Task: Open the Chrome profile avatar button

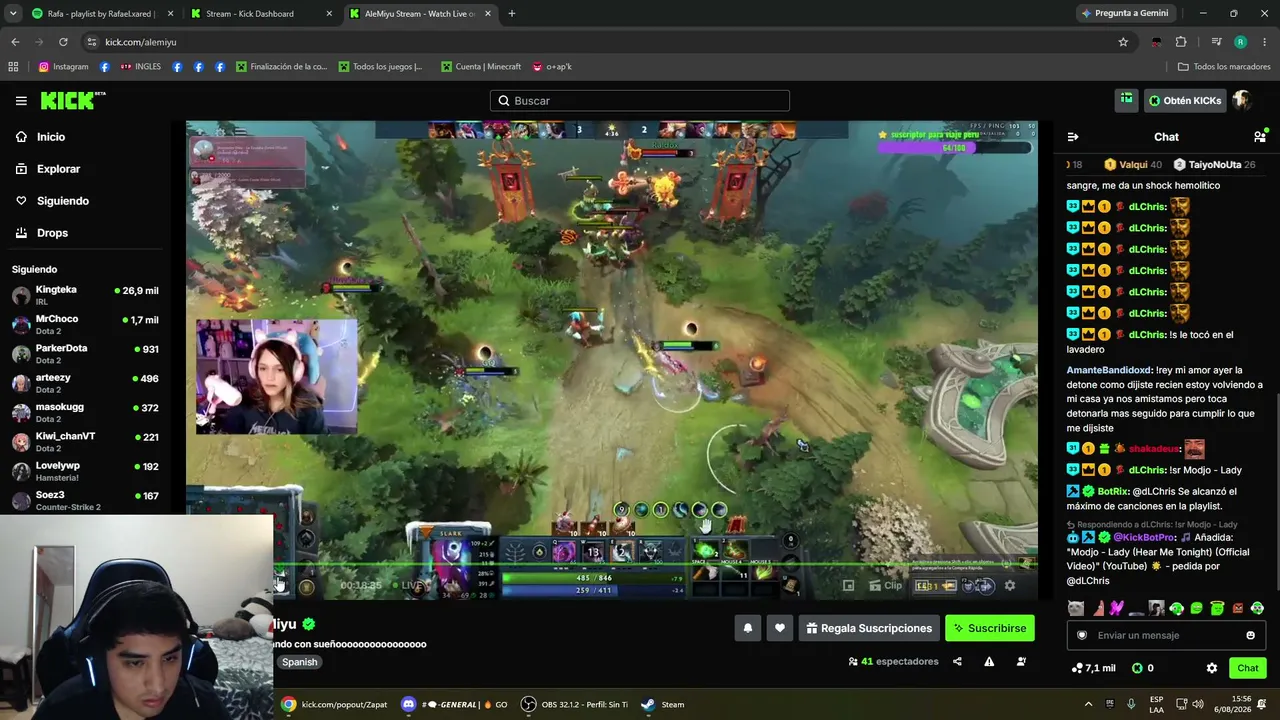Action: [1240, 42]
